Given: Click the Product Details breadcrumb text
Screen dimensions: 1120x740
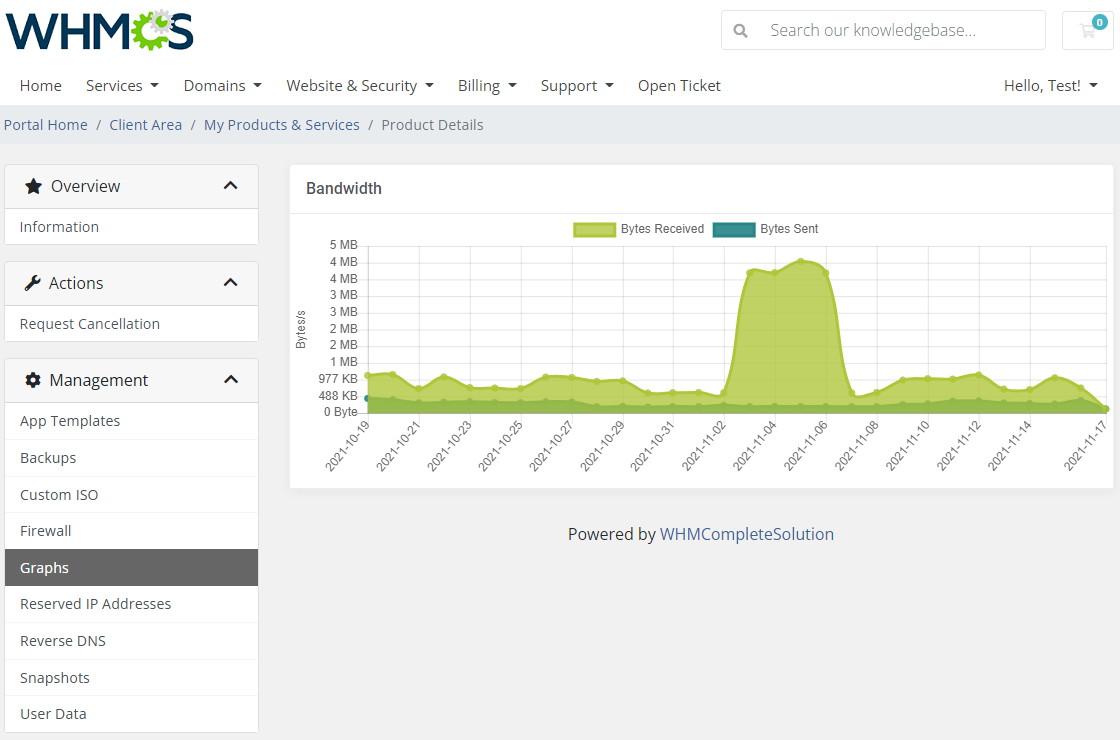Looking at the screenshot, I should 432,125.
